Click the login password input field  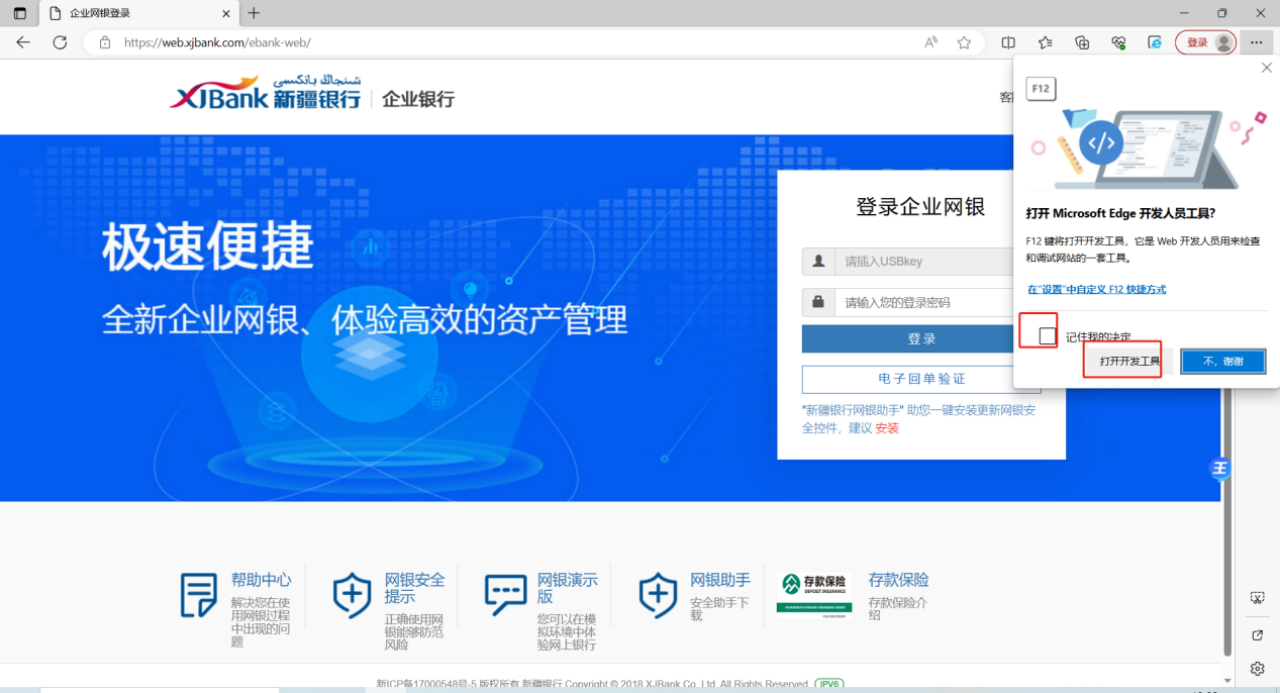tap(925, 302)
